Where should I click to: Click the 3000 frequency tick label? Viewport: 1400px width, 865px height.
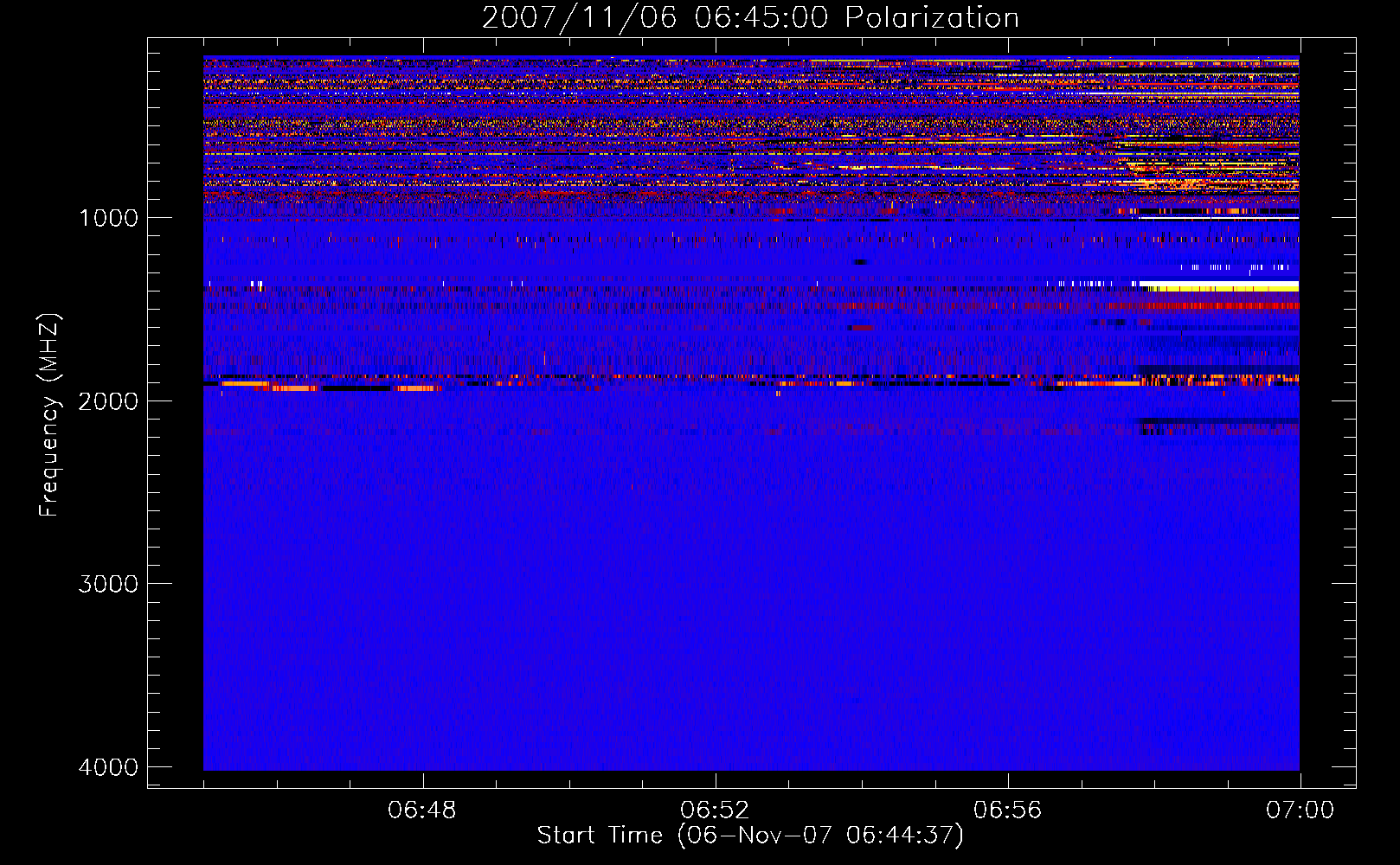(108, 584)
